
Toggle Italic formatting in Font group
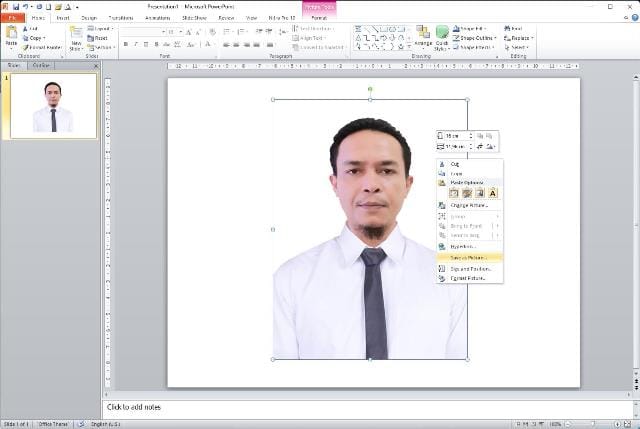pyautogui.click(x=136, y=45)
